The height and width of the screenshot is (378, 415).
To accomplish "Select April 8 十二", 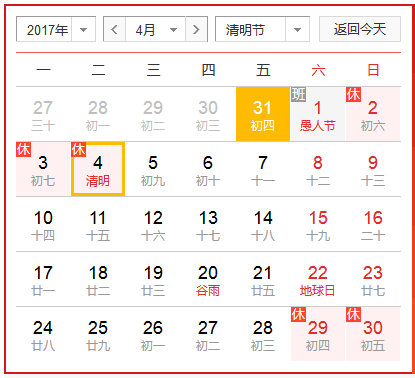I will click(318, 169).
